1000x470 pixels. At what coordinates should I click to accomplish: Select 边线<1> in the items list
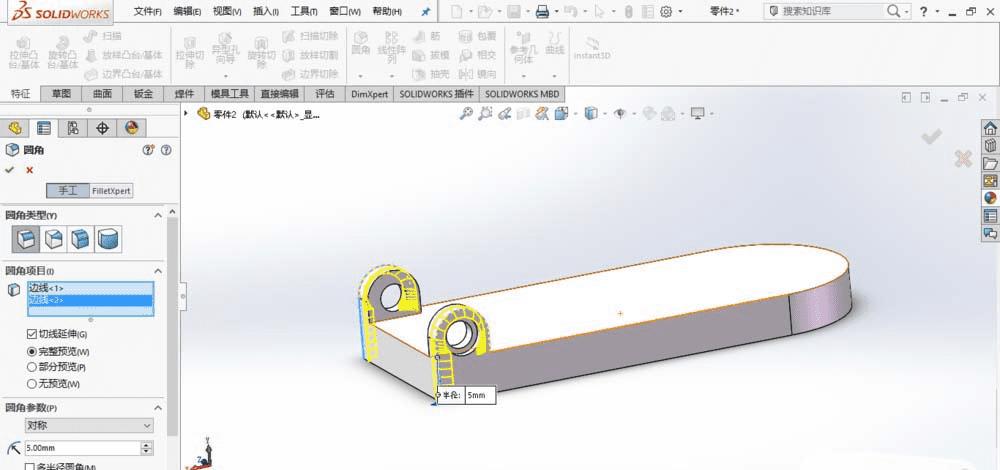click(x=91, y=288)
